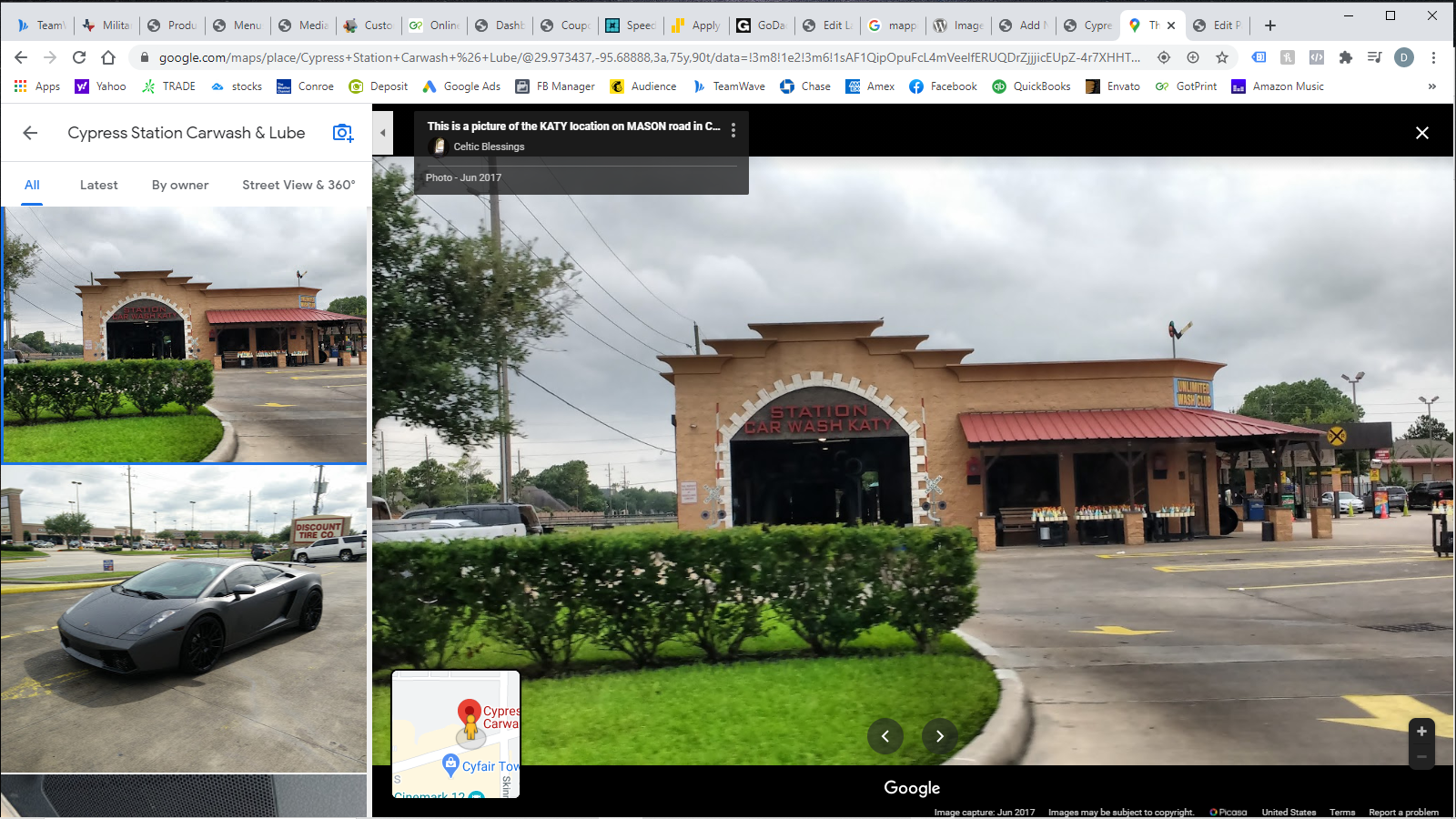This screenshot has width=1456, height=819.
Task: Zoom in with the plus button
Action: [1421, 732]
